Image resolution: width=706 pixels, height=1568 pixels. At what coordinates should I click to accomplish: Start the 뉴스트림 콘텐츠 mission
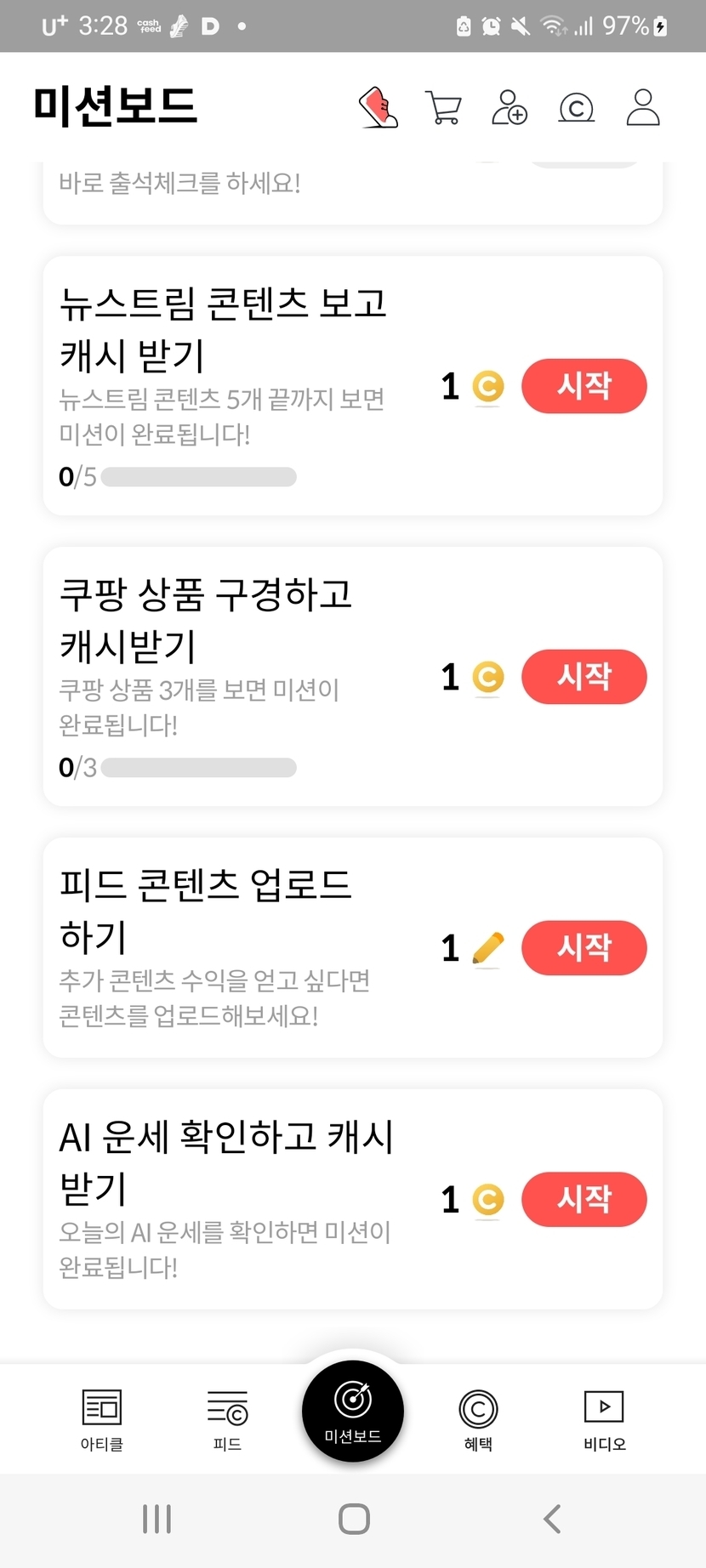click(584, 387)
